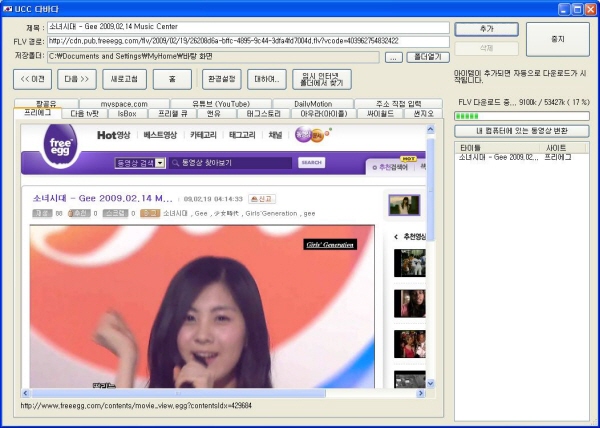
Task: Click the FLV download progress bar
Action: click(x=522, y=116)
